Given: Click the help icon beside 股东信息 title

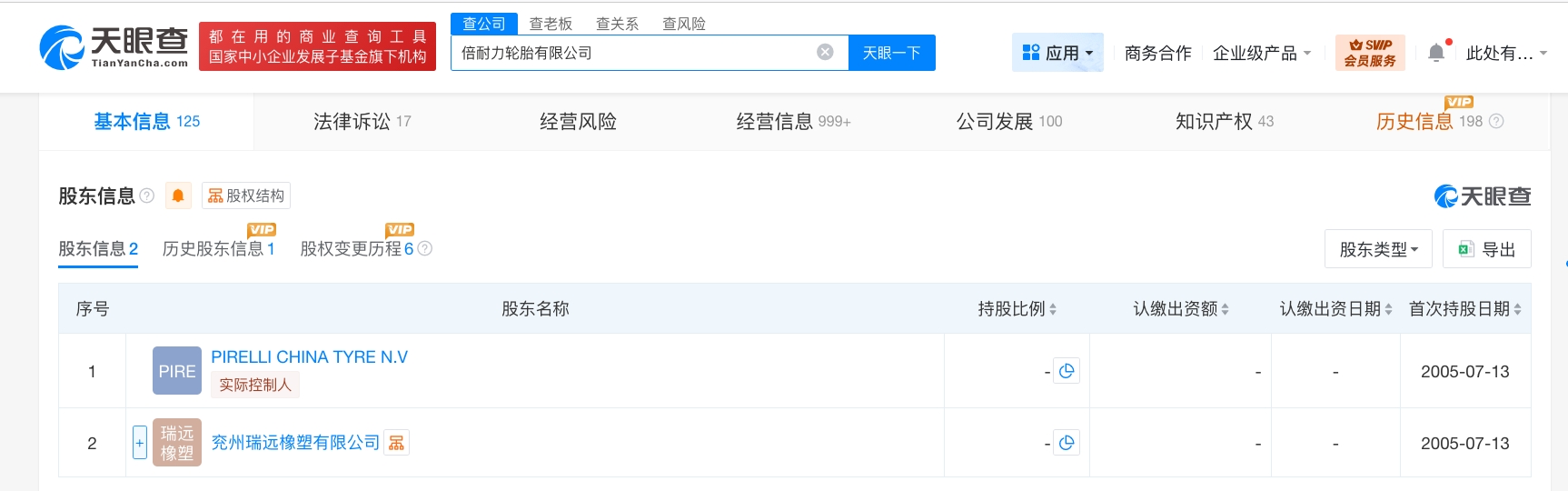Looking at the screenshot, I should point(147,195).
